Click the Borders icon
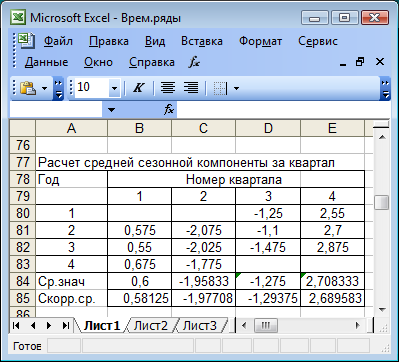399x362 pixels. point(220,89)
